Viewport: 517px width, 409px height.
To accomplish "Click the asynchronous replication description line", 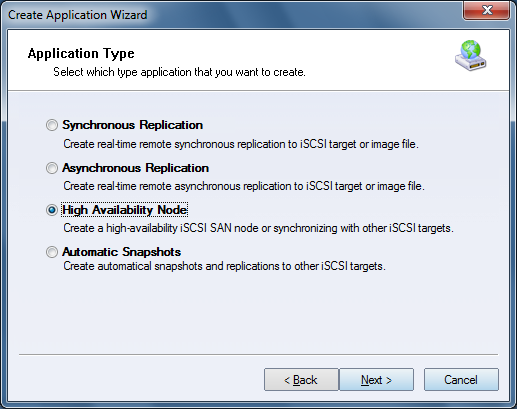I will pyautogui.click(x=244, y=186).
